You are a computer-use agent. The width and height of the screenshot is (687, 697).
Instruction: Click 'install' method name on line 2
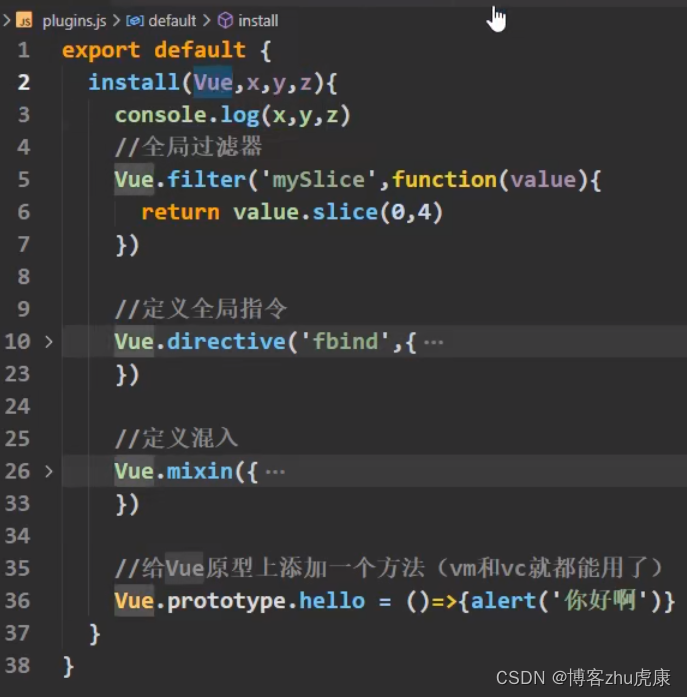(x=134, y=82)
